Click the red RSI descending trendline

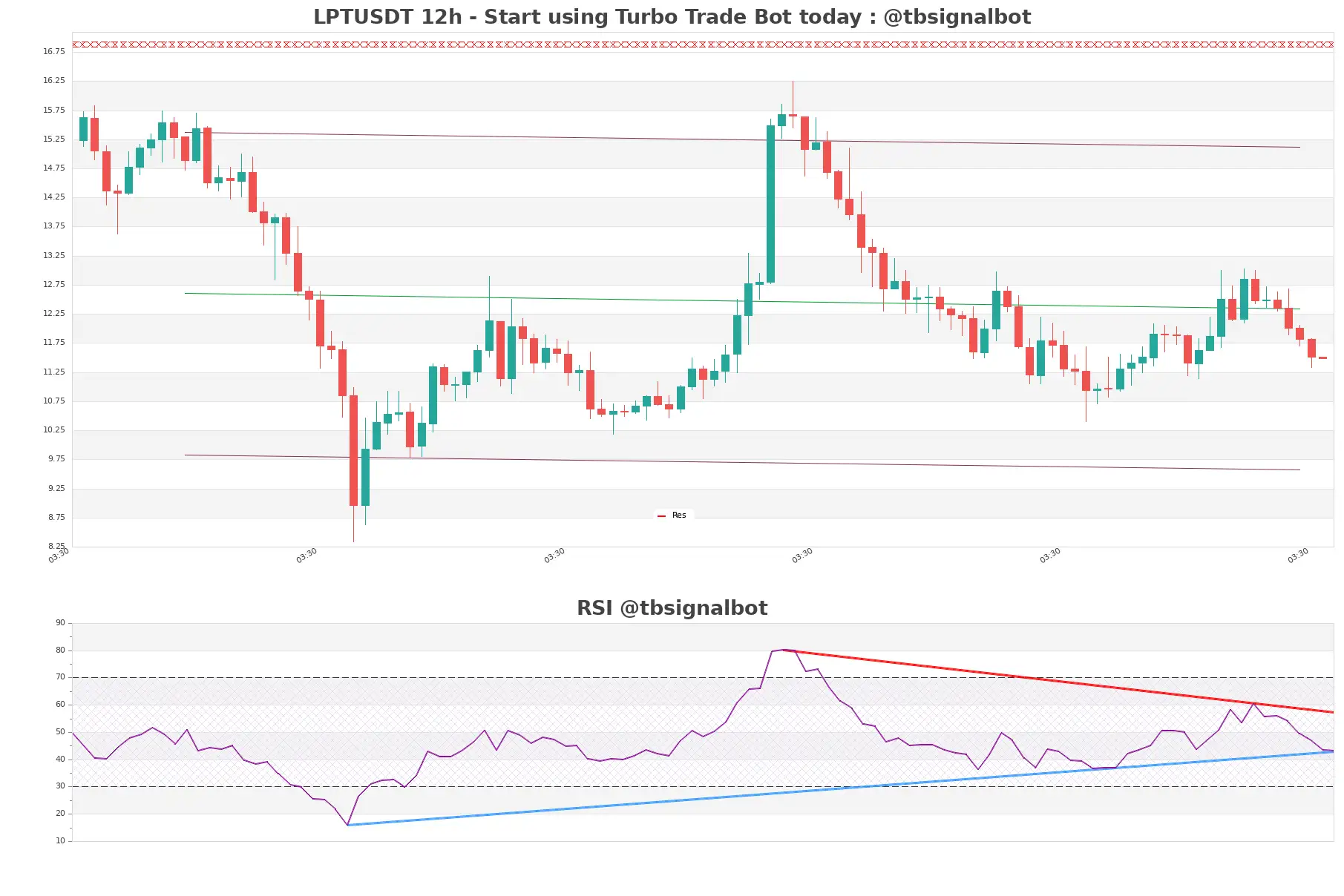pos(1058,681)
